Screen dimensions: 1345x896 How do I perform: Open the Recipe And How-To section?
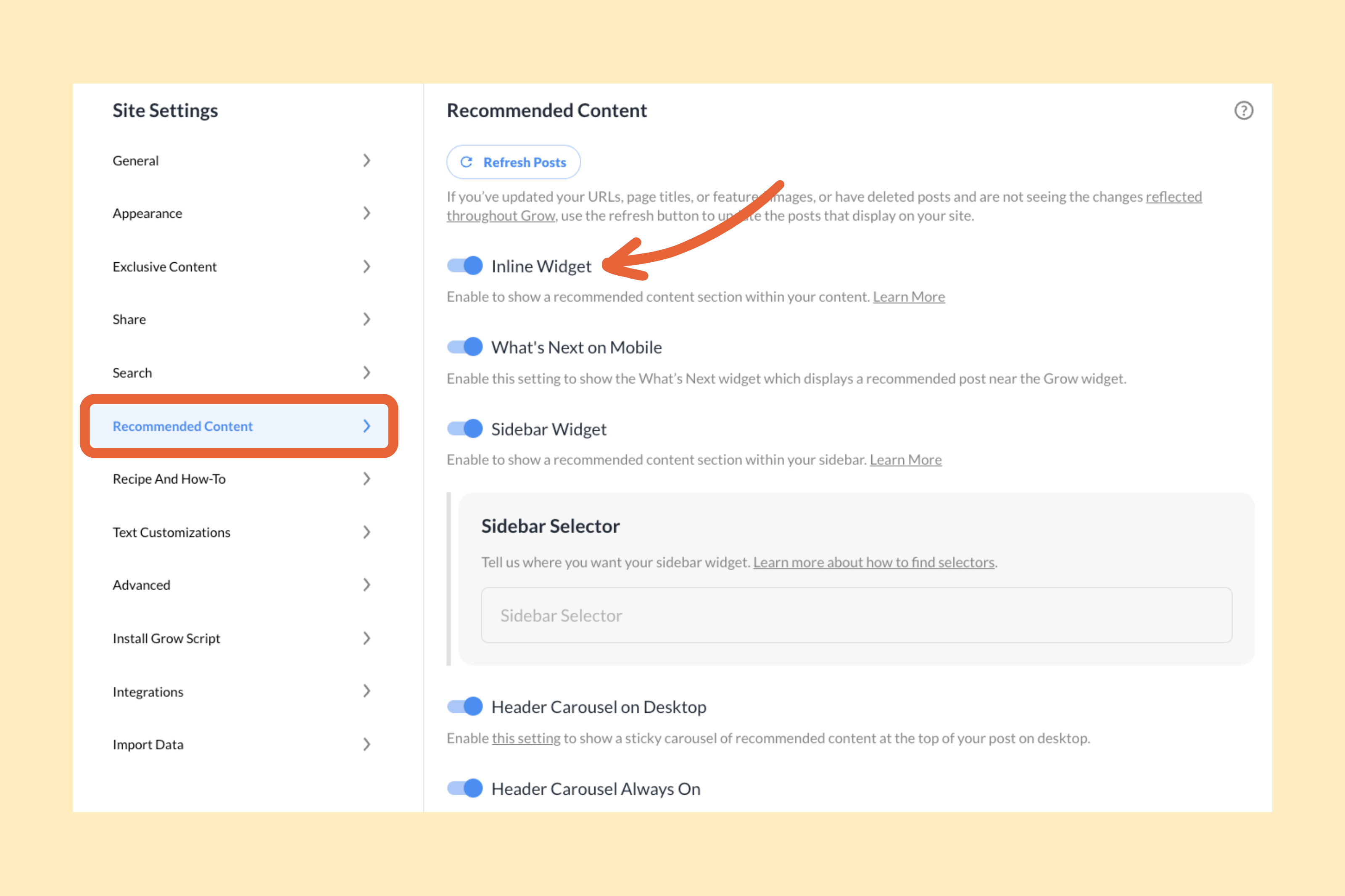click(169, 479)
